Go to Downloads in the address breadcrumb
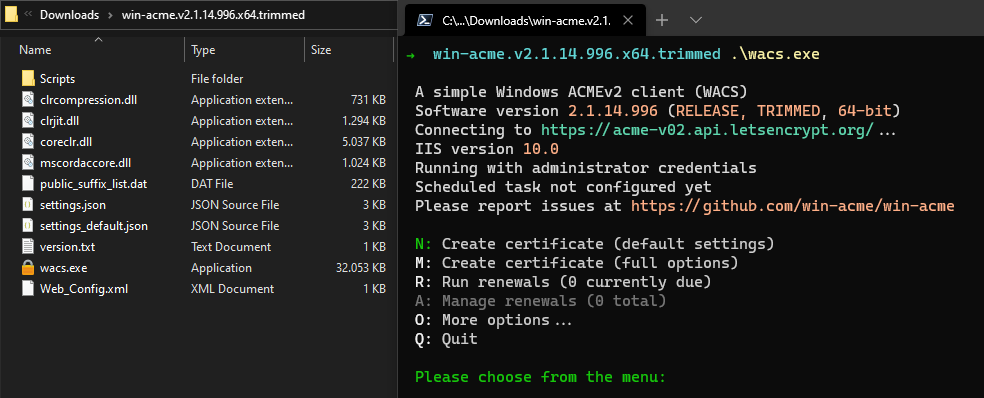984x398 pixels. pyautogui.click(x=70, y=14)
